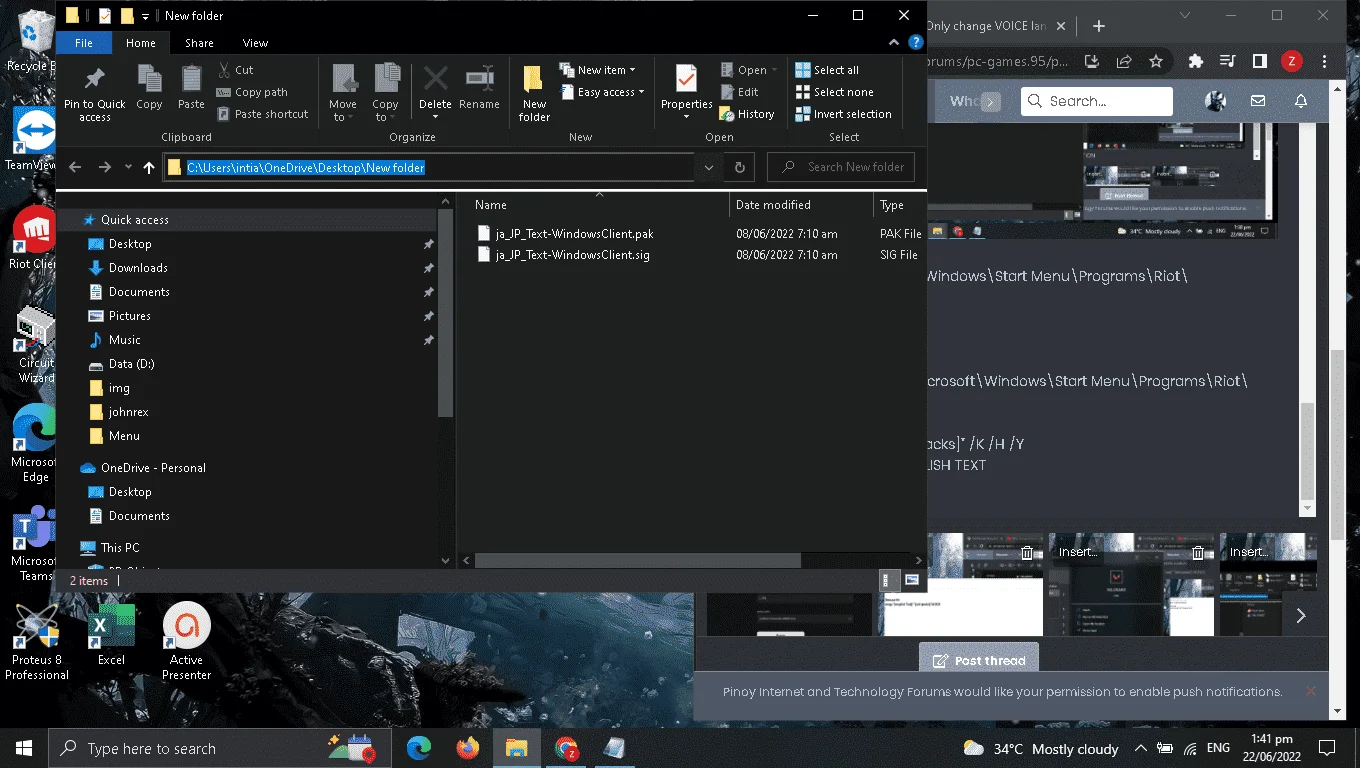Open Quick Access Toolbar customize dropdown

pyautogui.click(x=145, y=16)
